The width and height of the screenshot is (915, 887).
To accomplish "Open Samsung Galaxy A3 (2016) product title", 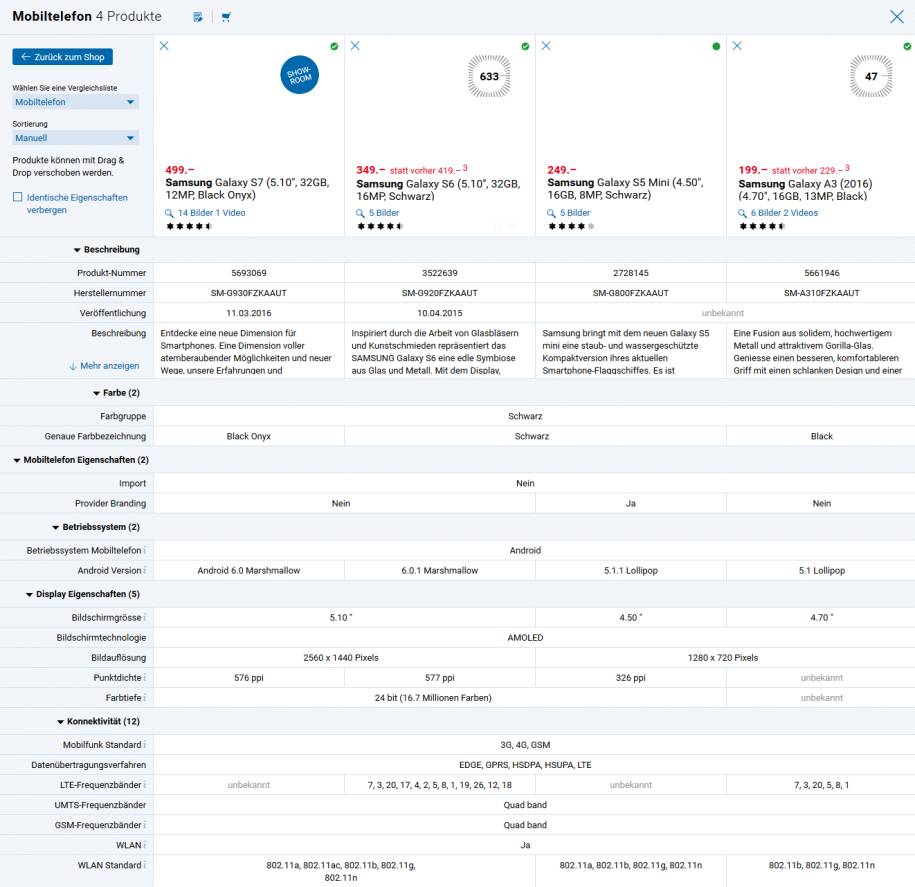I will 805,190.
